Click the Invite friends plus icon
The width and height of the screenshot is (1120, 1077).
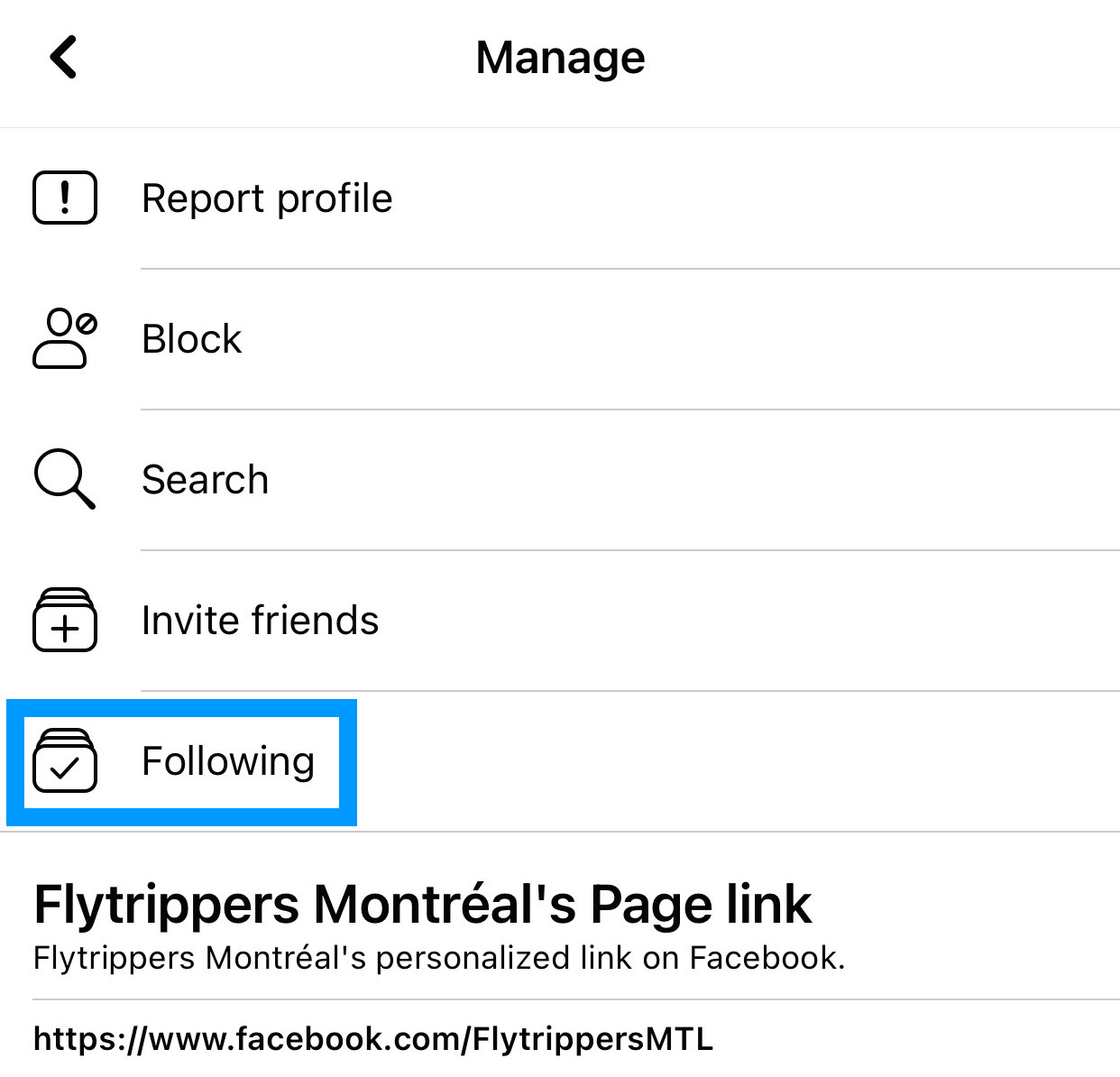click(65, 620)
